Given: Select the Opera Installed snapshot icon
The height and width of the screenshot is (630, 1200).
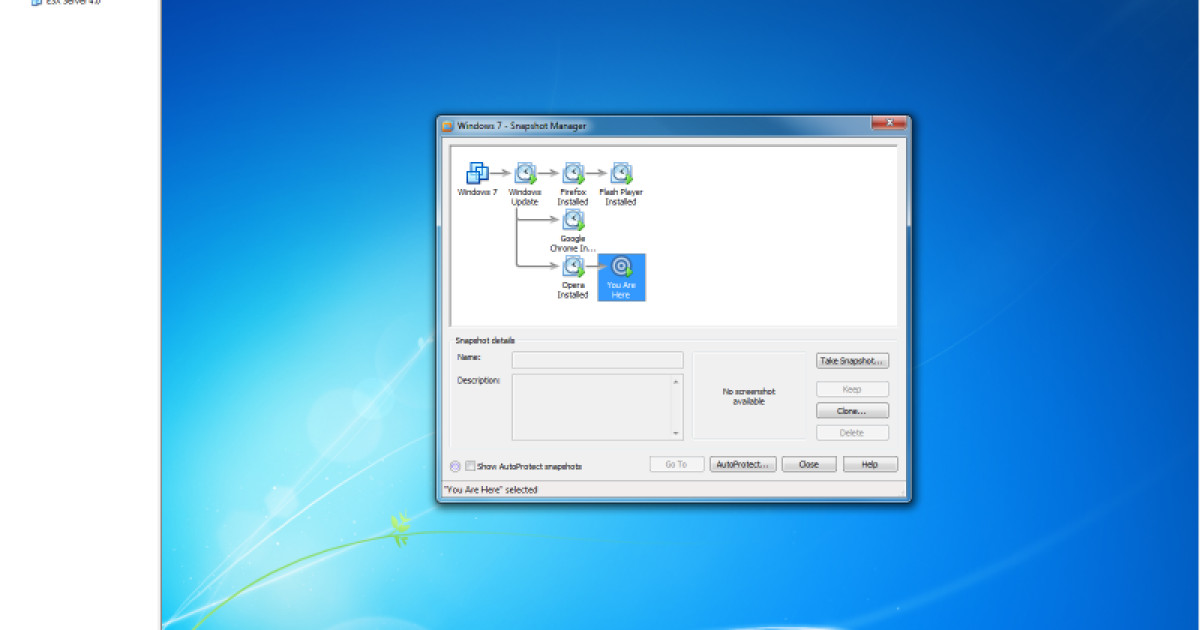Looking at the screenshot, I should (573, 267).
